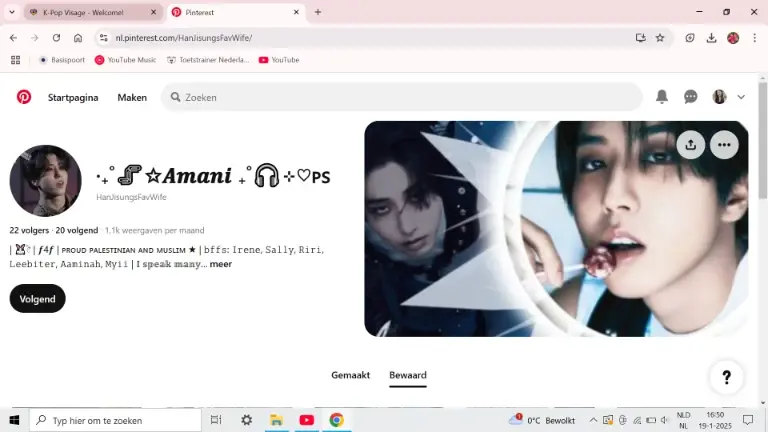The width and height of the screenshot is (768, 432).
Task: Close the K-Pop Visage tab
Action: pos(153,12)
